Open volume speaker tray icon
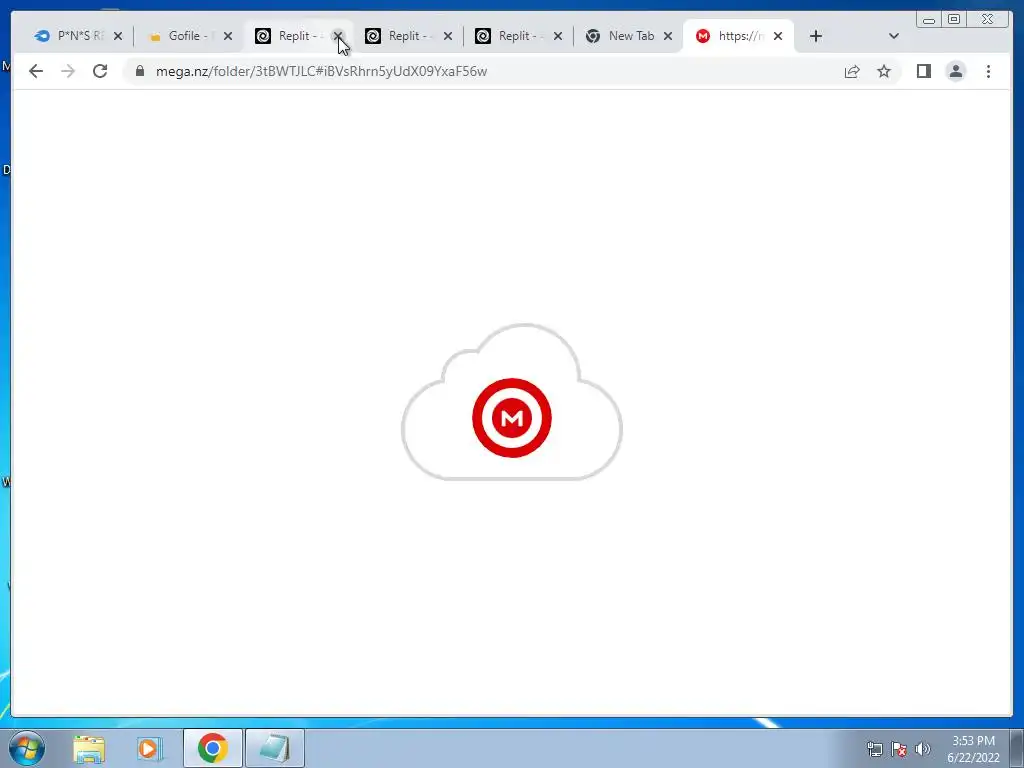 click(922, 749)
